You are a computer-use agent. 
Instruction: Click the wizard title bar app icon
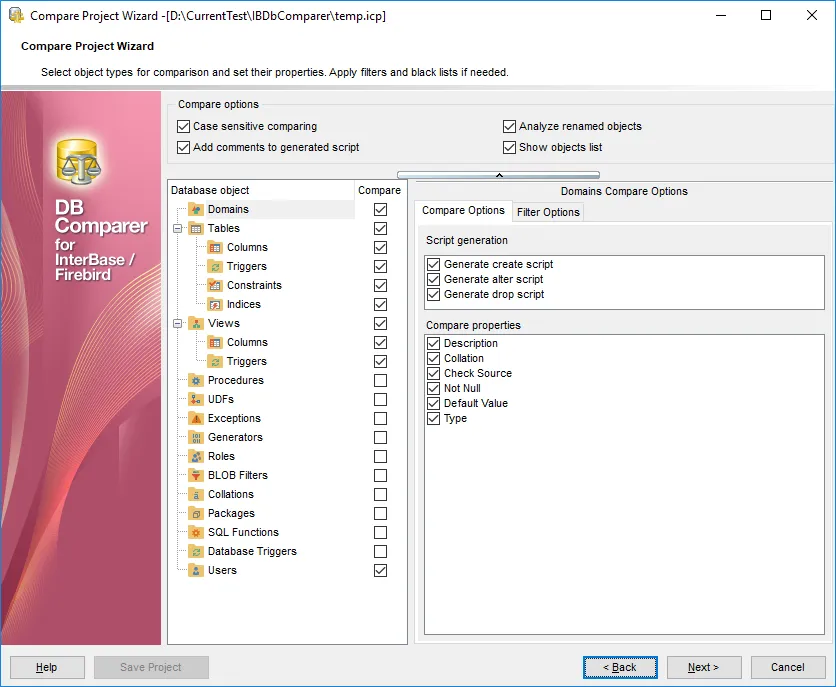(16, 15)
